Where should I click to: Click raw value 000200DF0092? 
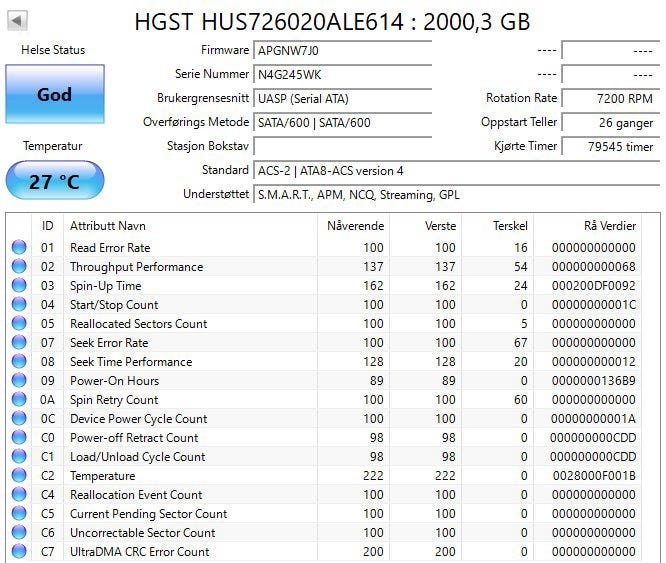[593, 286]
